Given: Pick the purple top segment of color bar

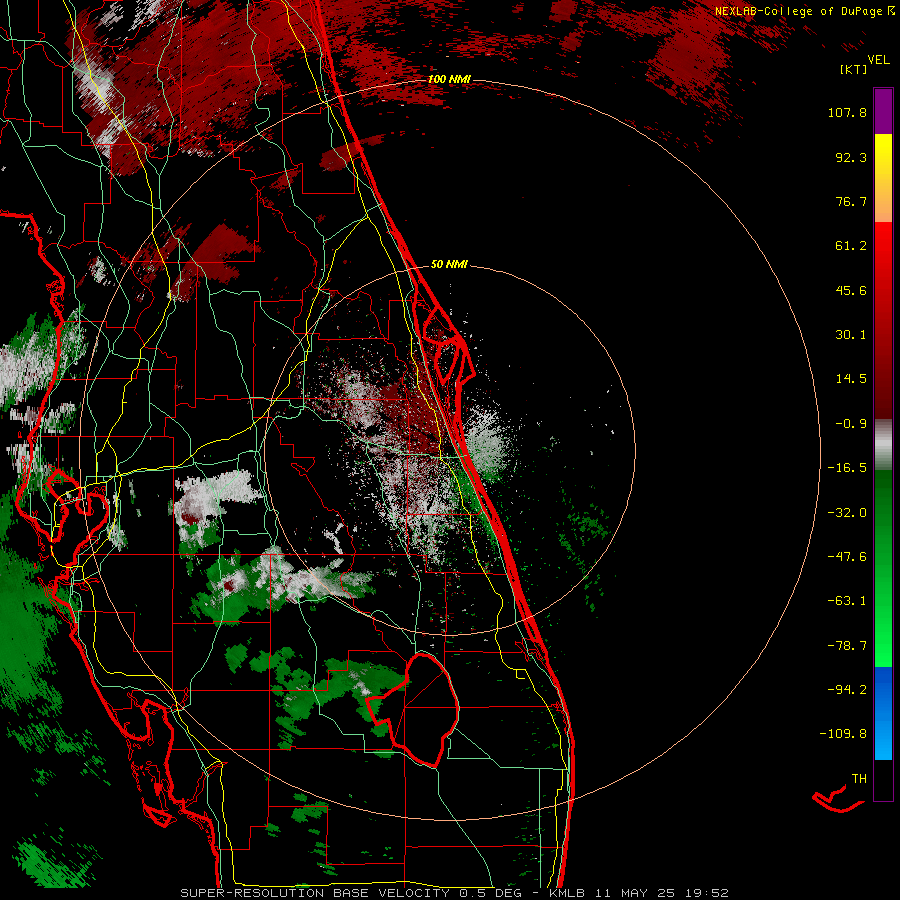Looking at the screenshot, I should coord(883,112).
